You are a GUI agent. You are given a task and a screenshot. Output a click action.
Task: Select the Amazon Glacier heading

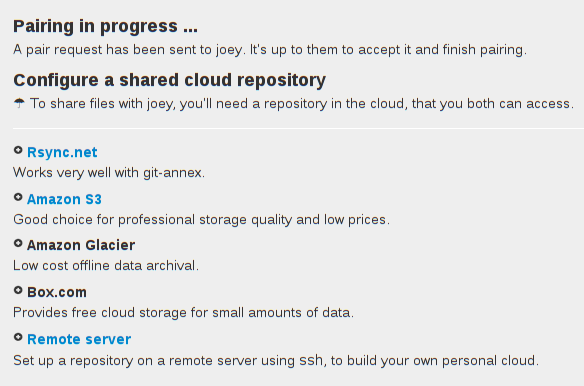(x=81, y=245)
